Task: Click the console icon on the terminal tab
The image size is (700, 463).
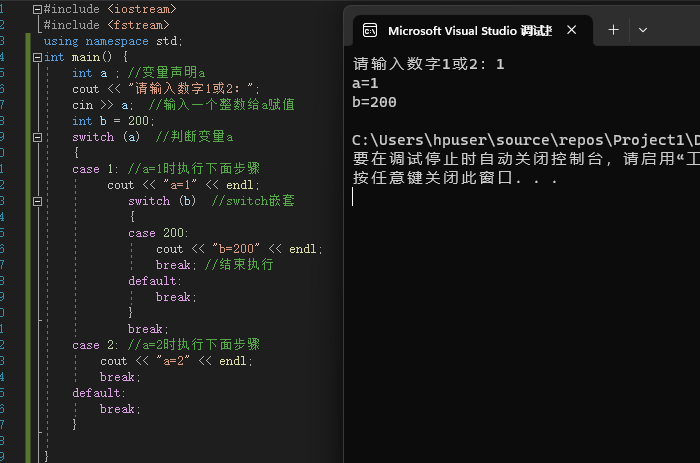Action: 369,31
